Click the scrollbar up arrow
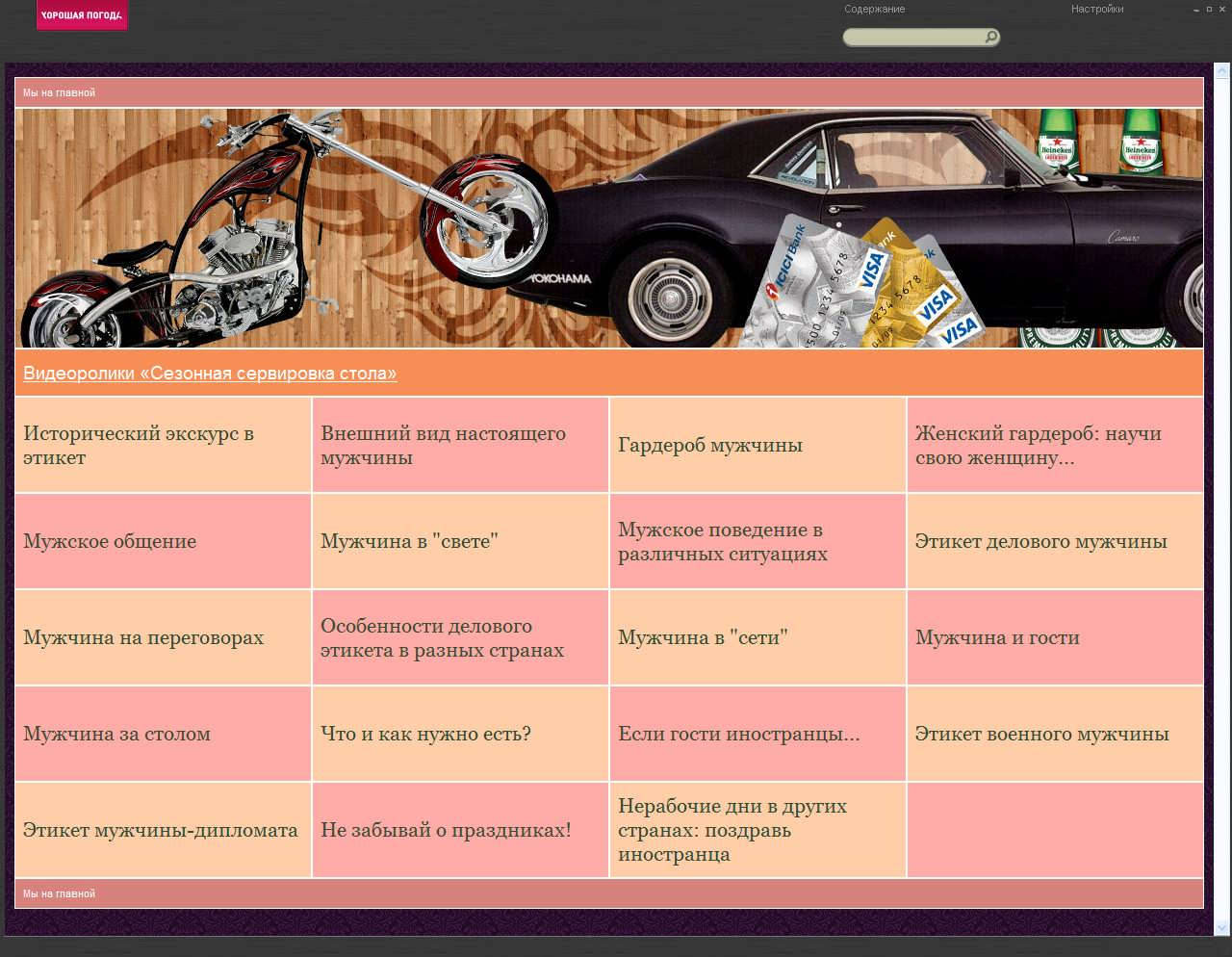The image size is (1232, 957). (x=1221, y=70)
